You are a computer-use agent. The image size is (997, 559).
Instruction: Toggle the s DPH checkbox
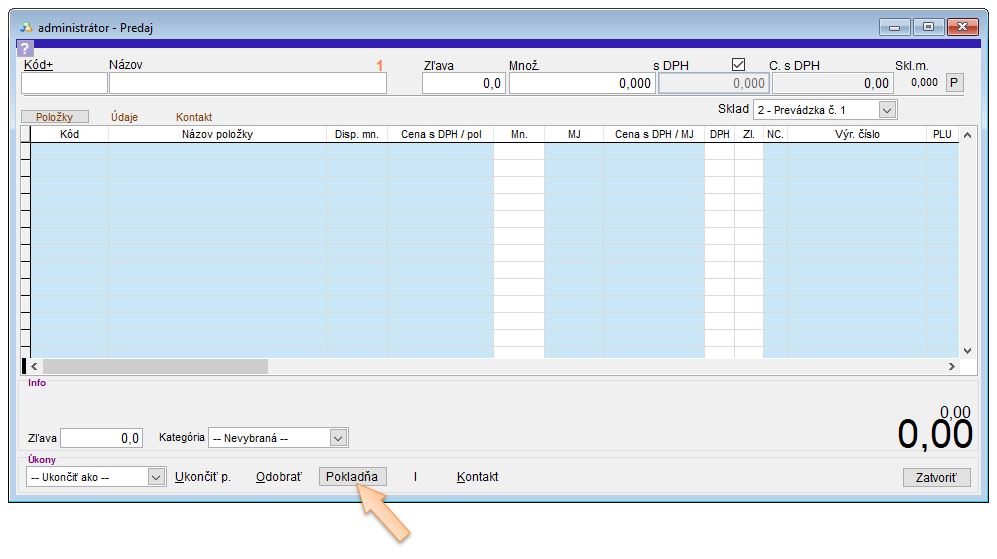click(739, 65)
